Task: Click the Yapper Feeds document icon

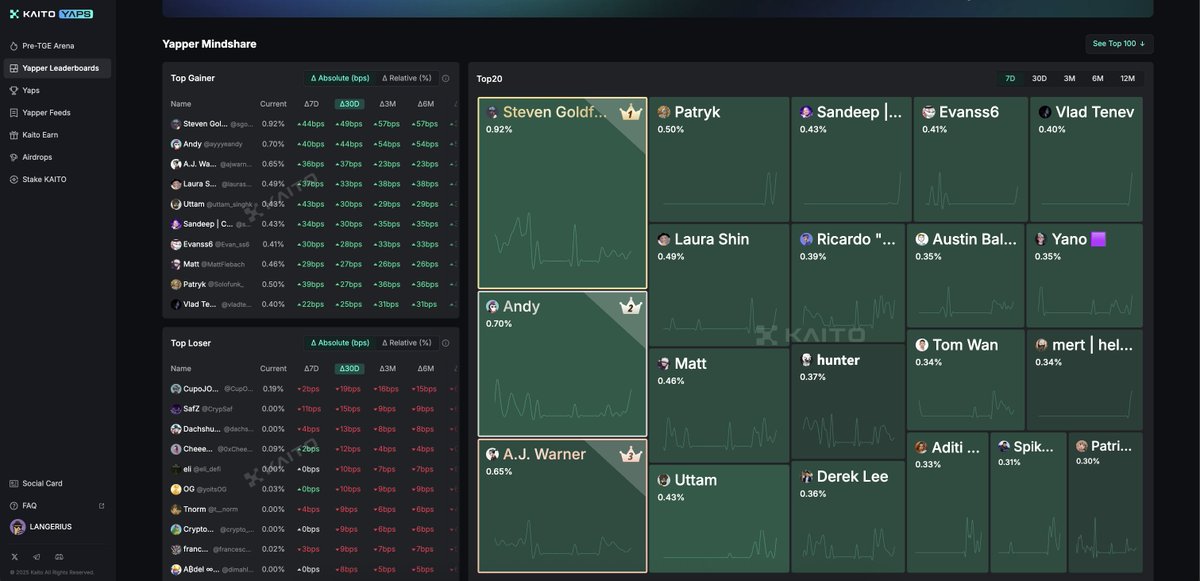Action: click(14, 113)
